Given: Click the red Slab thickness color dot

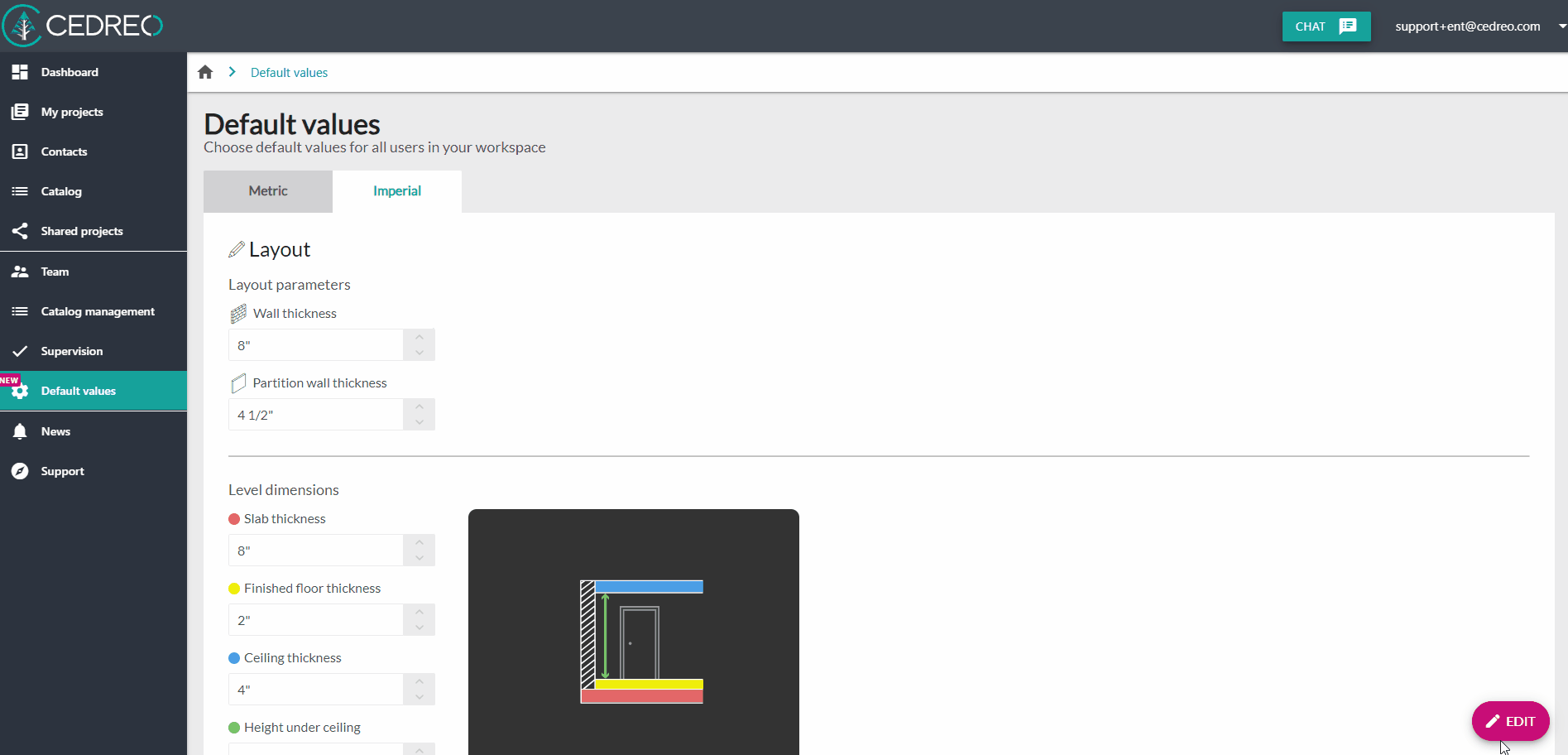Looking at the screenshot, I should point(233,518).
